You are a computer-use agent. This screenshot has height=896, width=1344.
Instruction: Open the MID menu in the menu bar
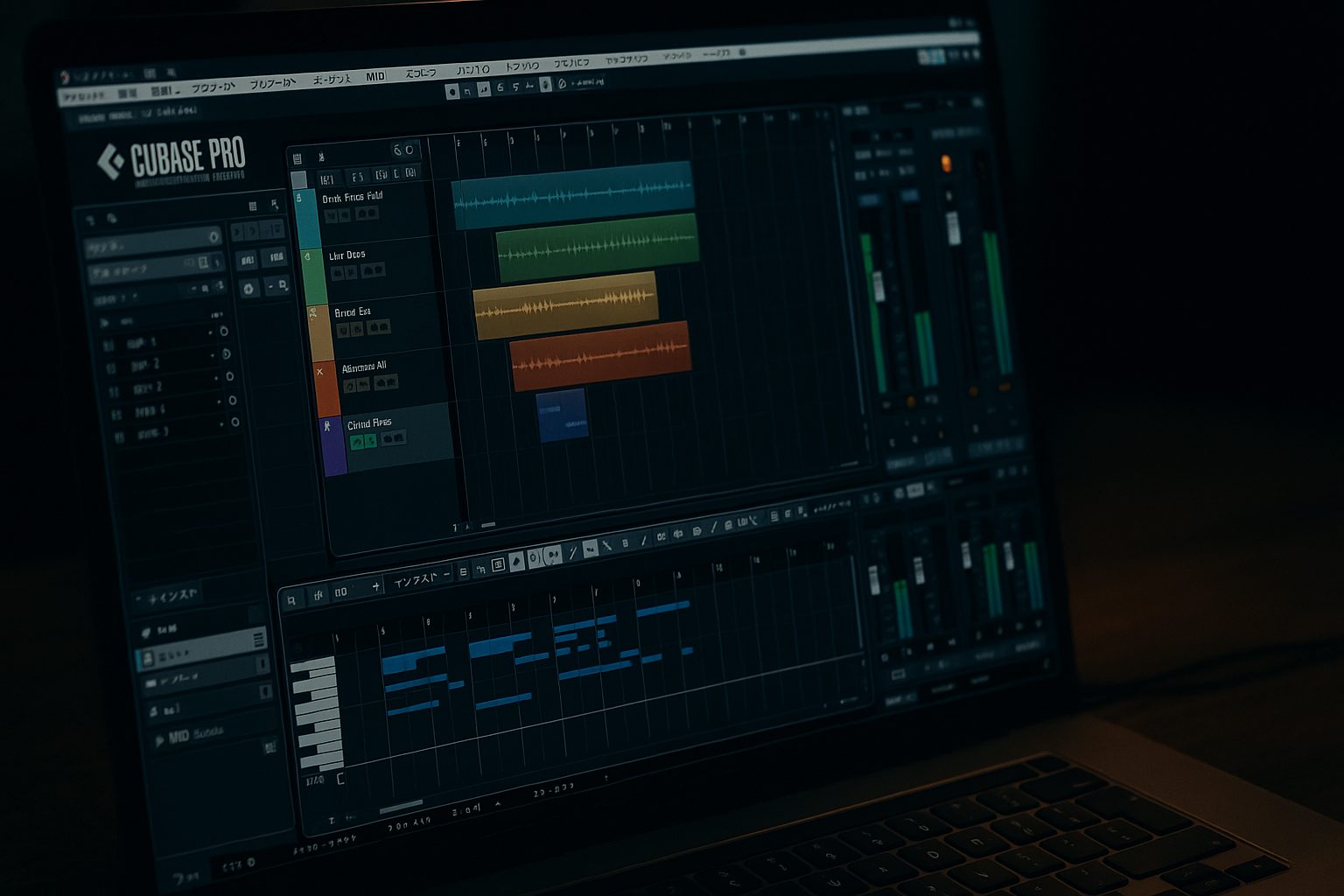(x=375, y=77)
